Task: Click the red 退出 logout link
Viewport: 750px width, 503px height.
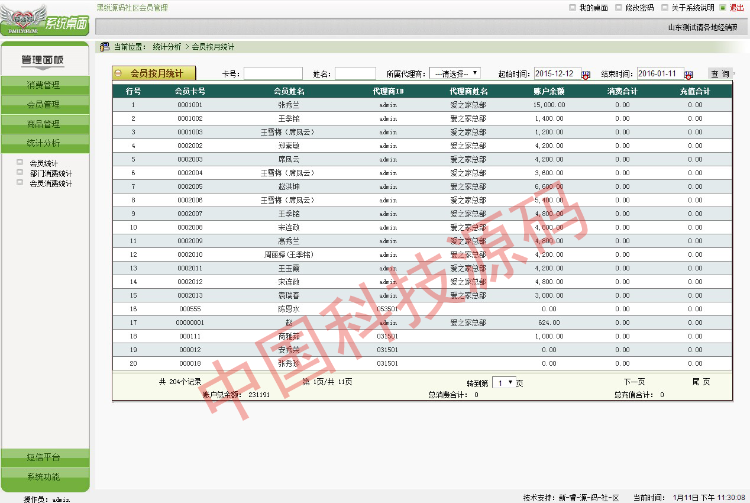Action: pos(737,8)
